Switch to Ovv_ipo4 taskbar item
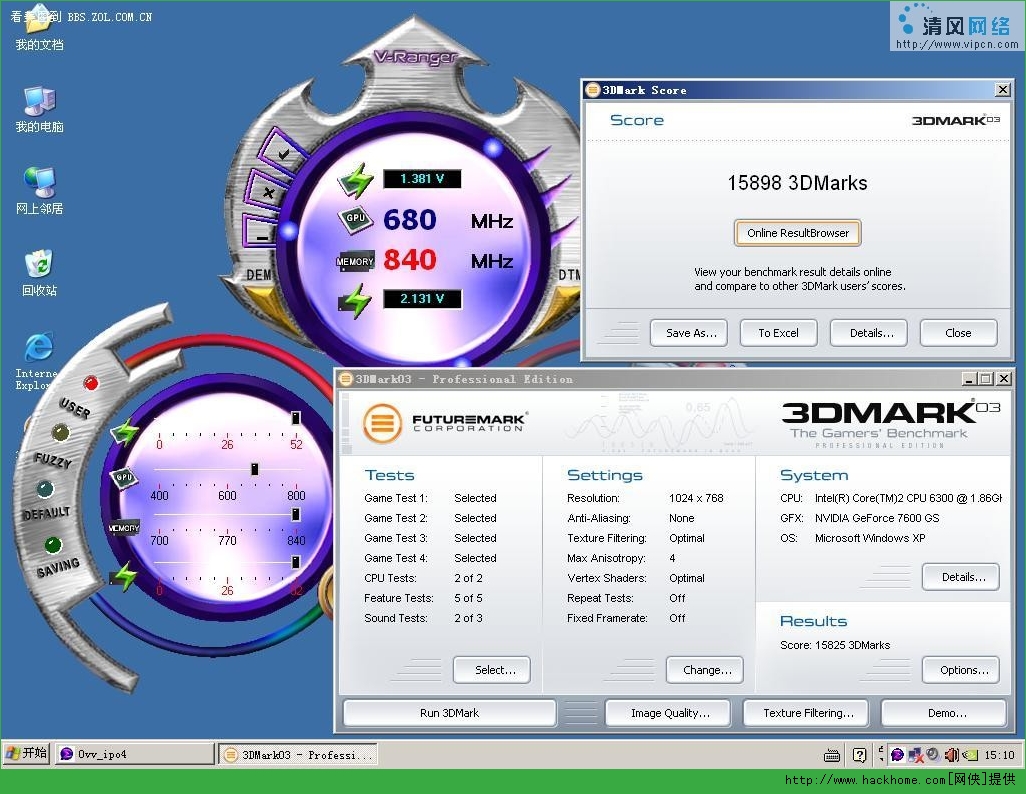1026x794 pixels. pos(134,755)
